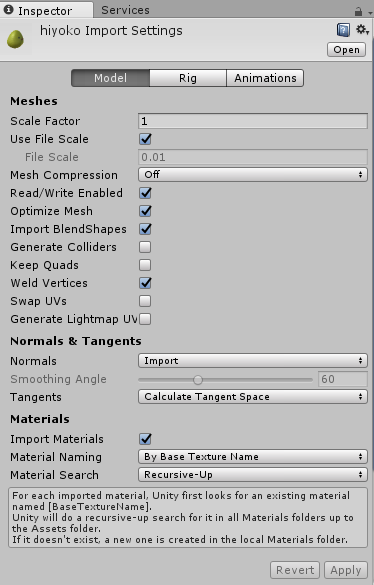
Task: Click the Scale Factor input field
Action: [x=253, y=121]
